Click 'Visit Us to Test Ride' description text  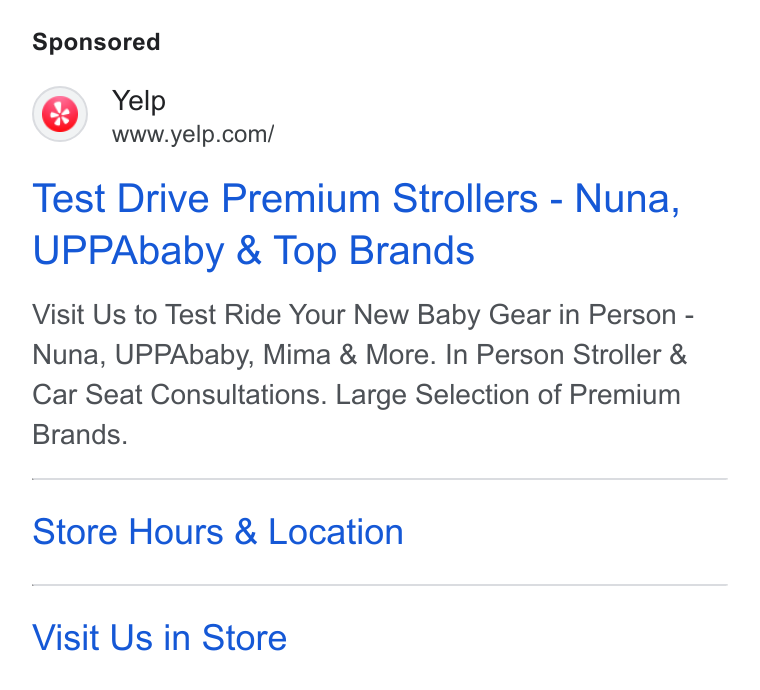click(x=158, y=314)
